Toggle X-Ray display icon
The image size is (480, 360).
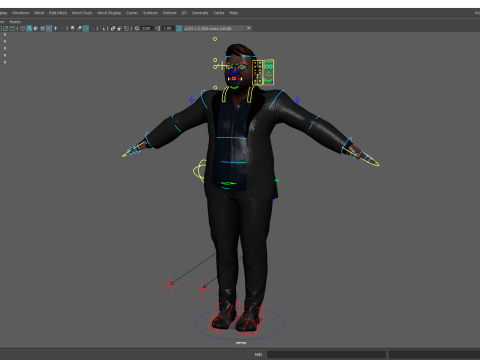coord(113,28)
